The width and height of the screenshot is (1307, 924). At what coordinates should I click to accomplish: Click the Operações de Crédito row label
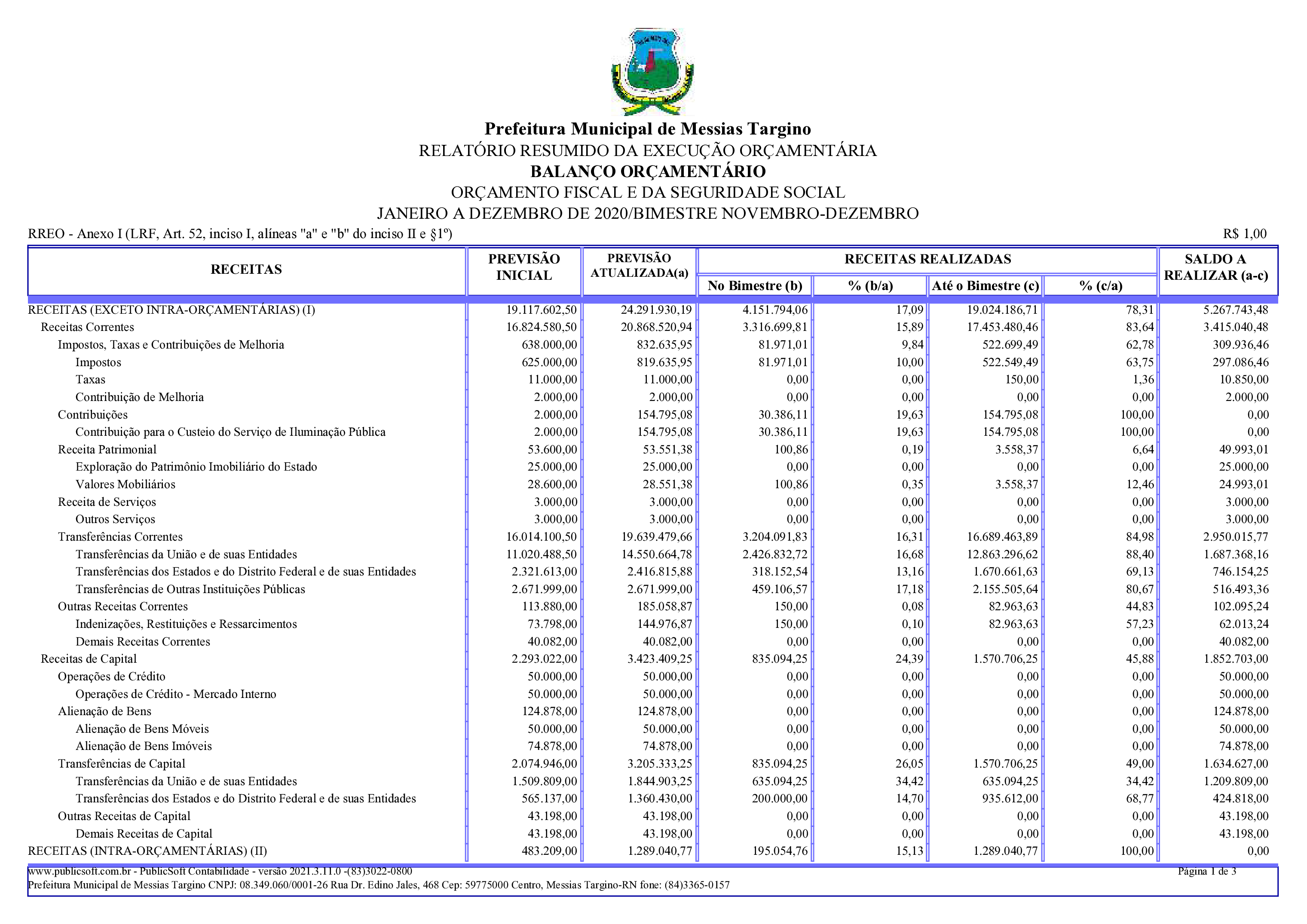(112, 676)
